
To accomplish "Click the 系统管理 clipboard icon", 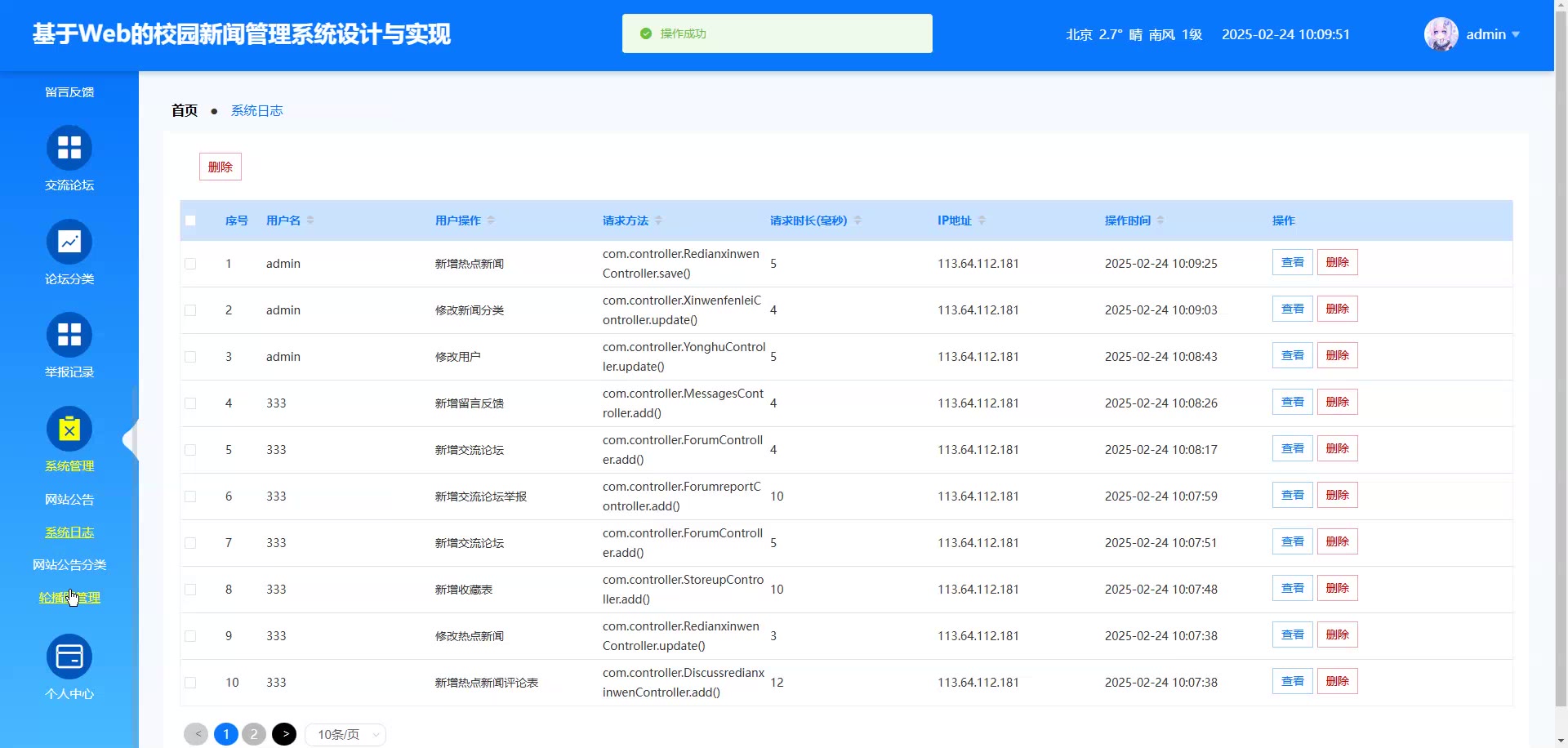I will click(69, 429).
